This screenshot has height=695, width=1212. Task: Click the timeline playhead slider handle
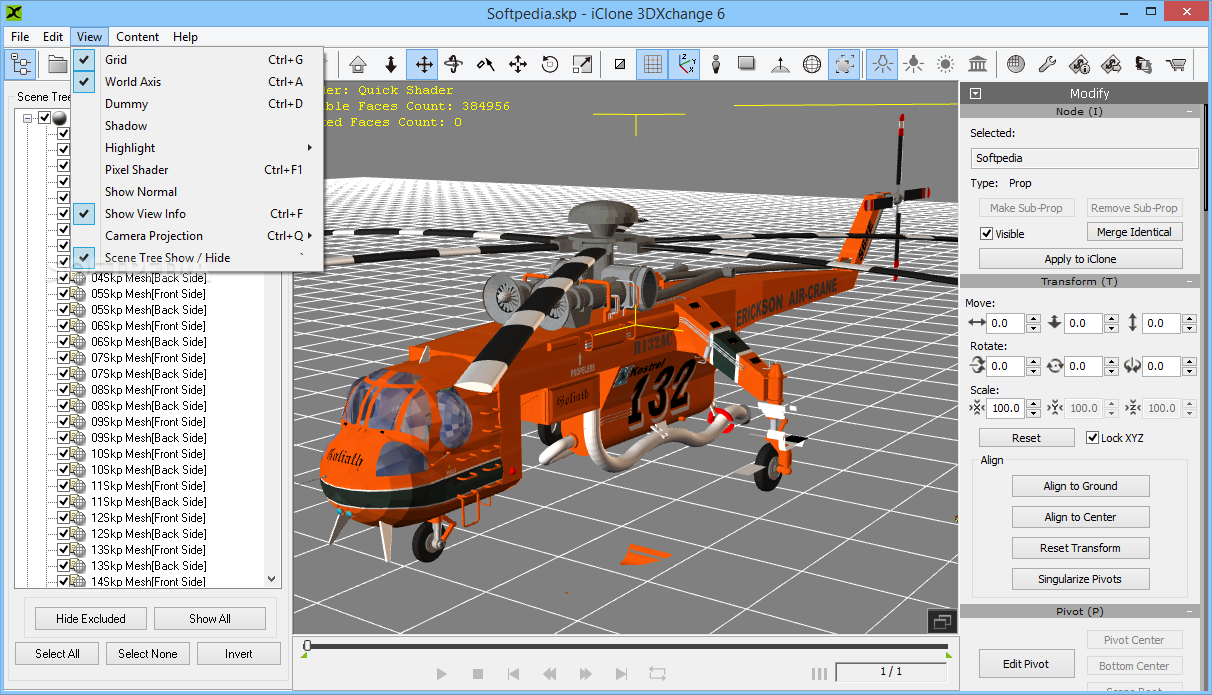(307, 646)
